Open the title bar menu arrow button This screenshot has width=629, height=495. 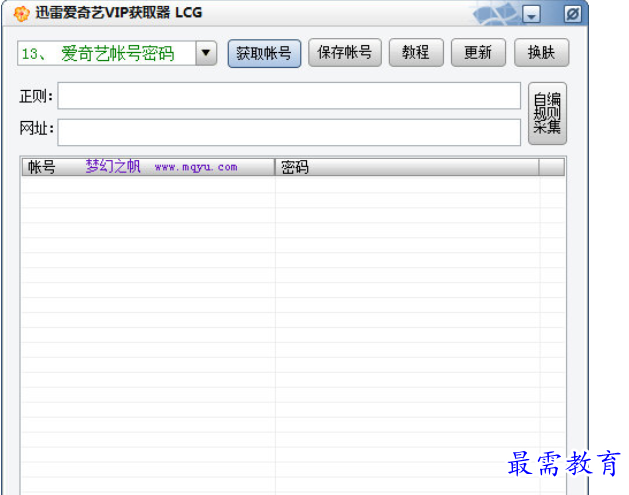pos(531,15)
